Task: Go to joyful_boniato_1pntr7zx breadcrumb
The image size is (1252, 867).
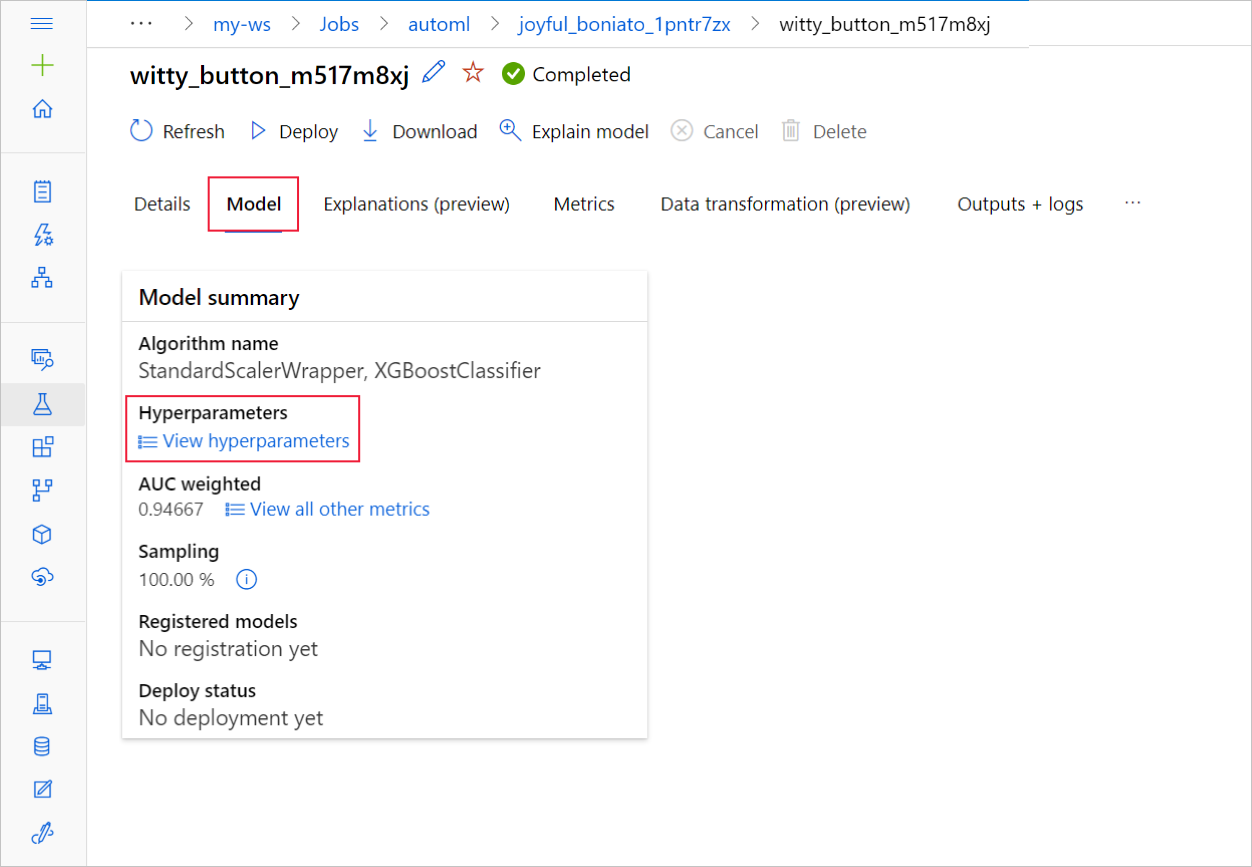Action: click(x=624, y=24)
